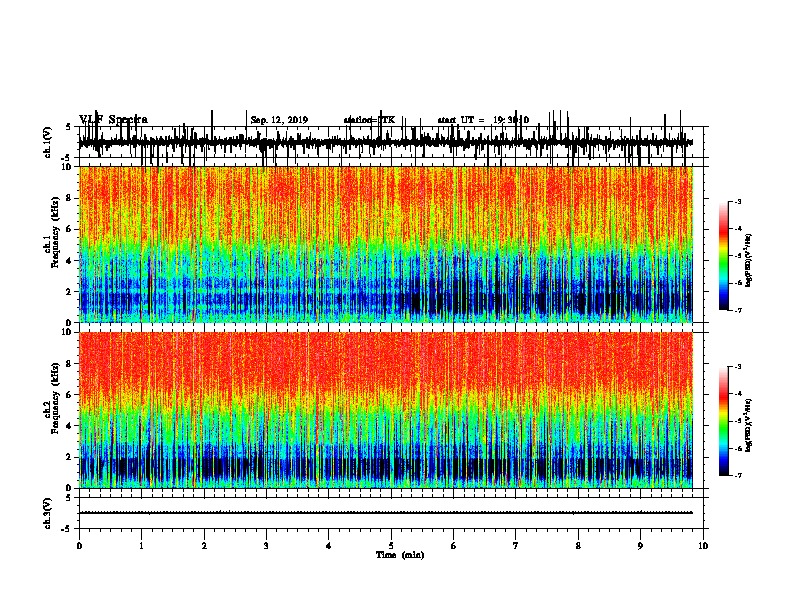
Task: Click the "6" minute tick label
Action: click(x=454, y=546)
